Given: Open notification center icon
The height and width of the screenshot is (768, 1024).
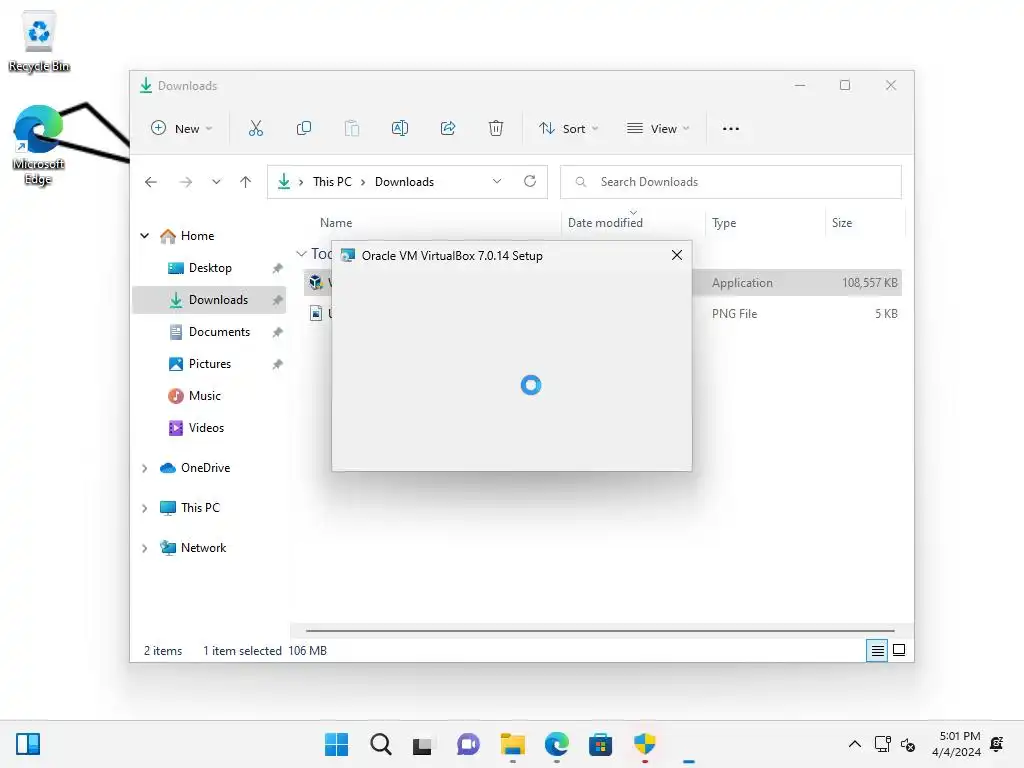Looking at the screenshot, I should tap(997, 744).
